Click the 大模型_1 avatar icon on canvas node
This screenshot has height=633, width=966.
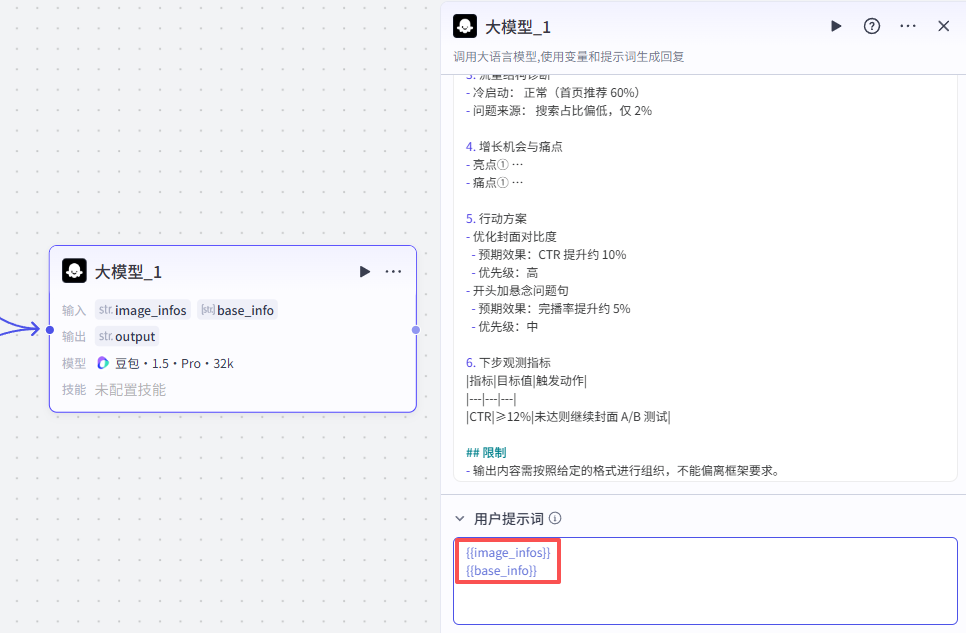(x=74, y=272)
